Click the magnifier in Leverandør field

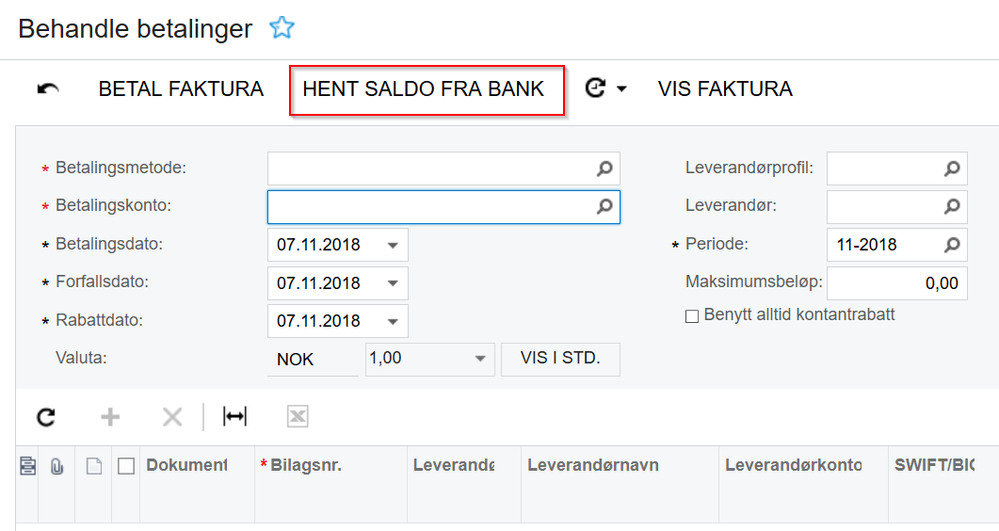coord(952,207)
